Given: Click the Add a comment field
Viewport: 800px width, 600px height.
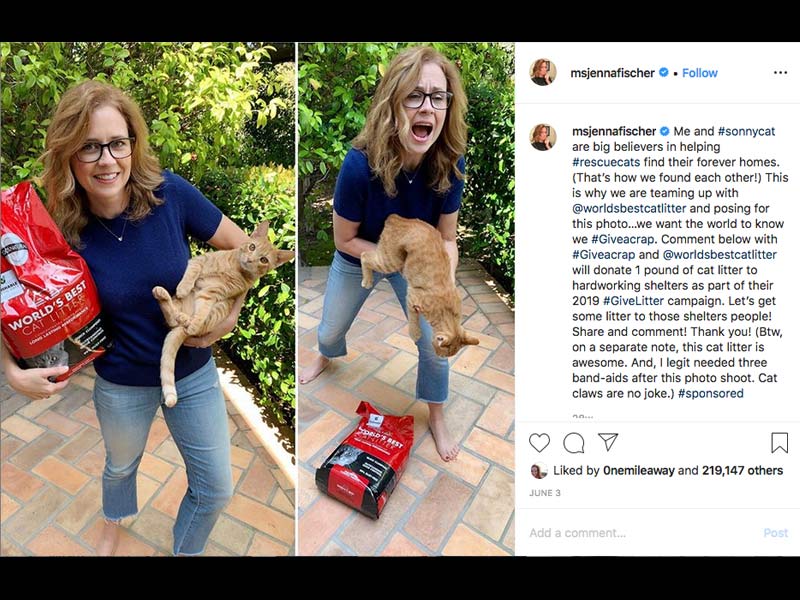Looking at the screenshot, I should tap(643, 533).
